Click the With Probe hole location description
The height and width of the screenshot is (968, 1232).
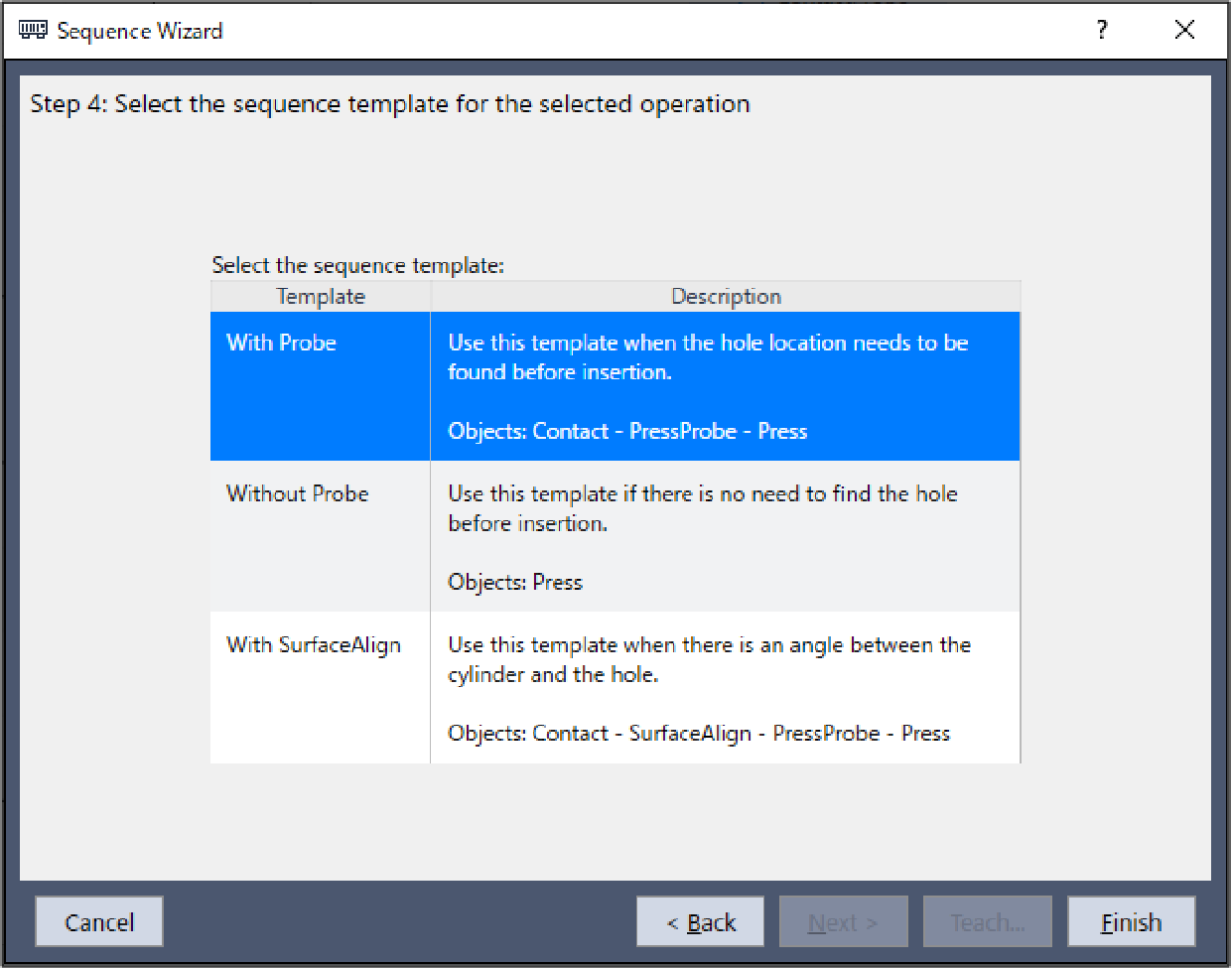(707, 356)
